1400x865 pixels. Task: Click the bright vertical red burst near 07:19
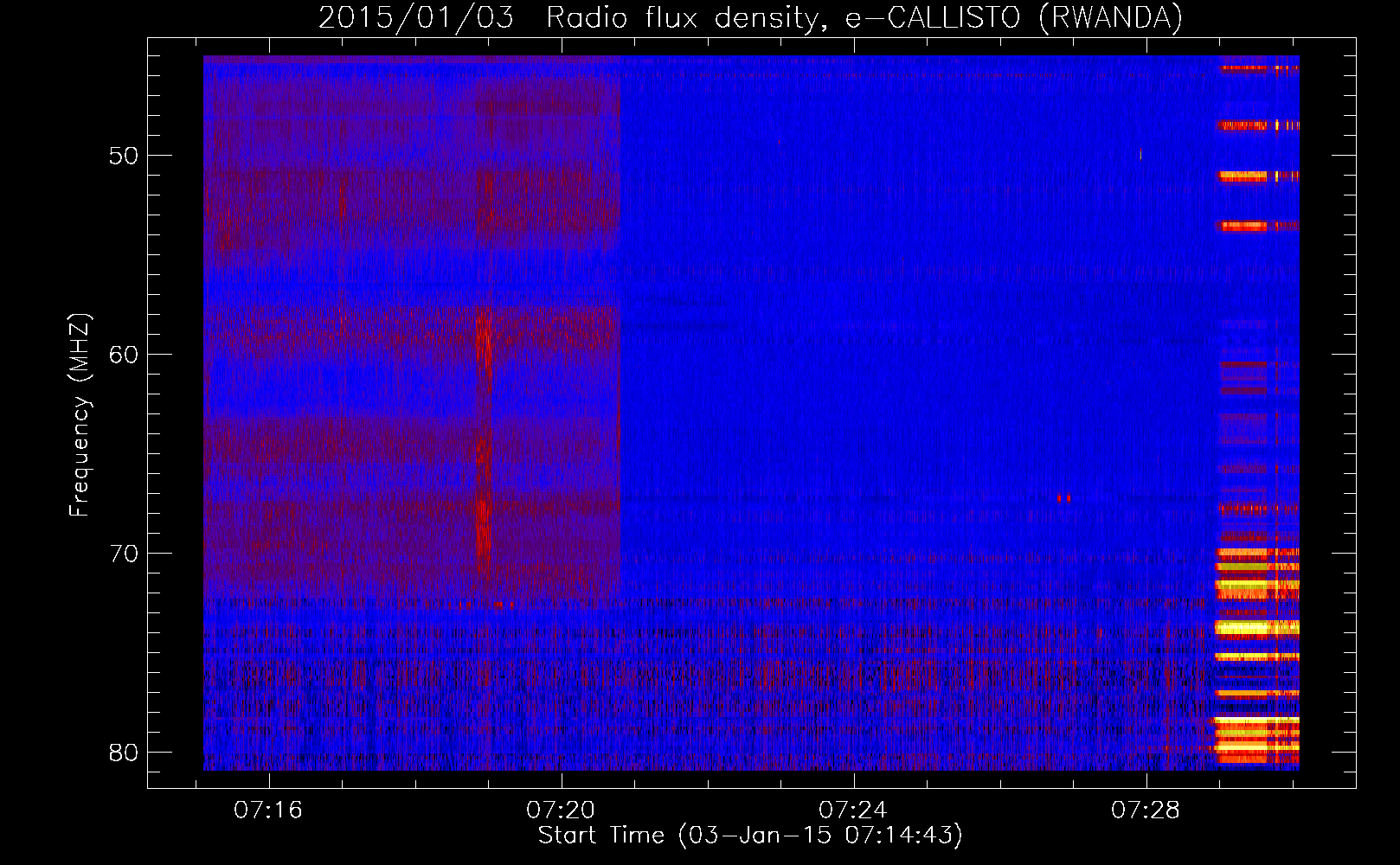pyautogui.click(x=483, y=441)
